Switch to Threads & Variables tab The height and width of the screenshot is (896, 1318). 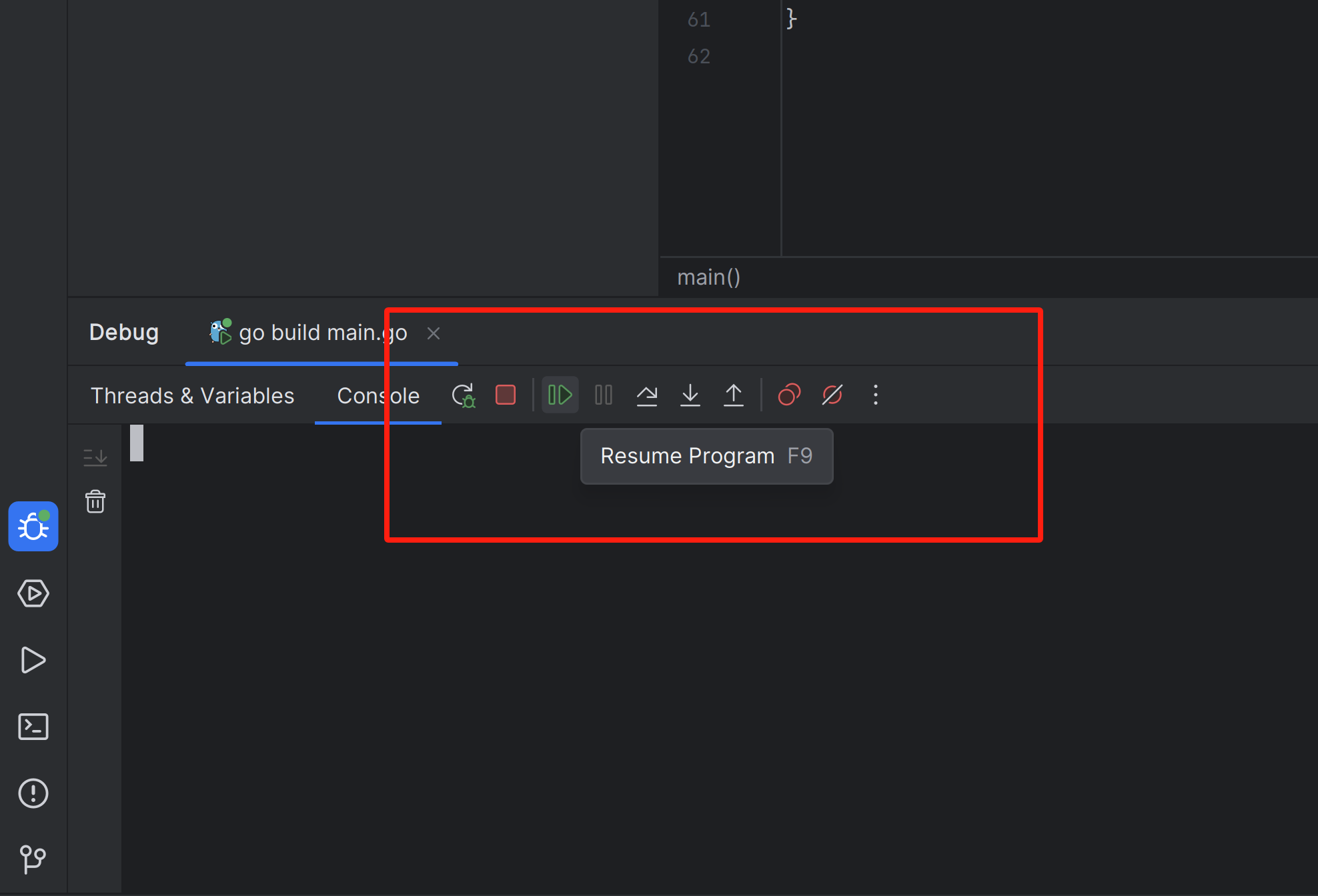pos(192,395)
